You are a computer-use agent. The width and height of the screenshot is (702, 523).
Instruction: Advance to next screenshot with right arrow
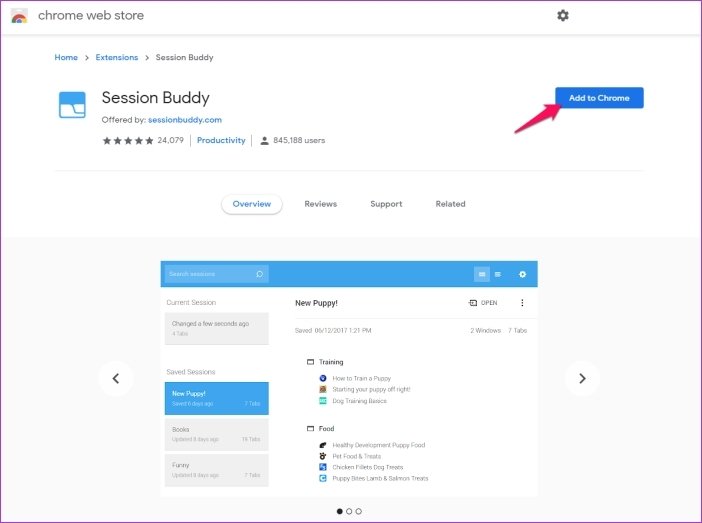[x=582, y=378]
